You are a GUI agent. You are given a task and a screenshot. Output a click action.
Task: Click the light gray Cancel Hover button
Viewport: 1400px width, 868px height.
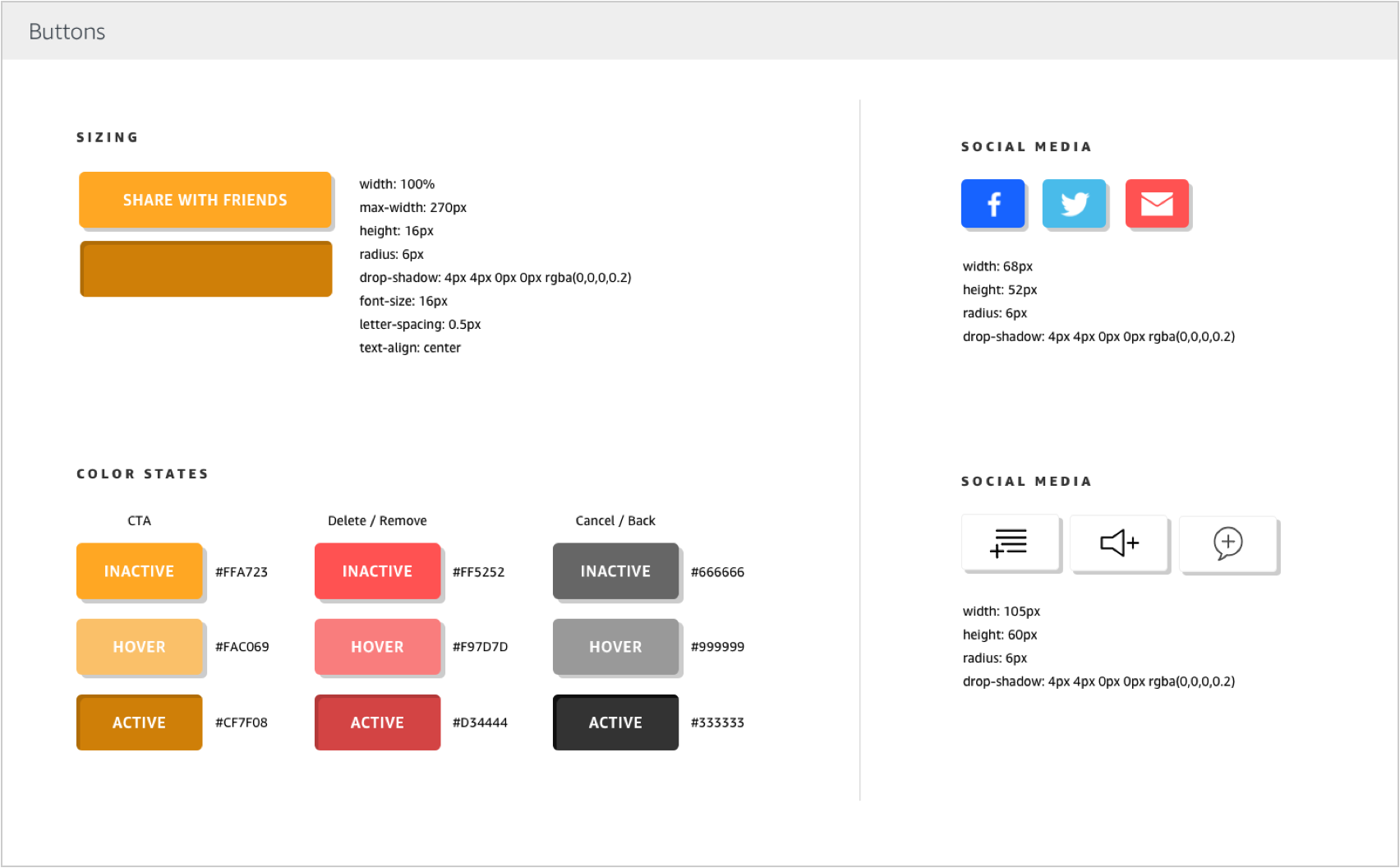click(x=615, y=647)
